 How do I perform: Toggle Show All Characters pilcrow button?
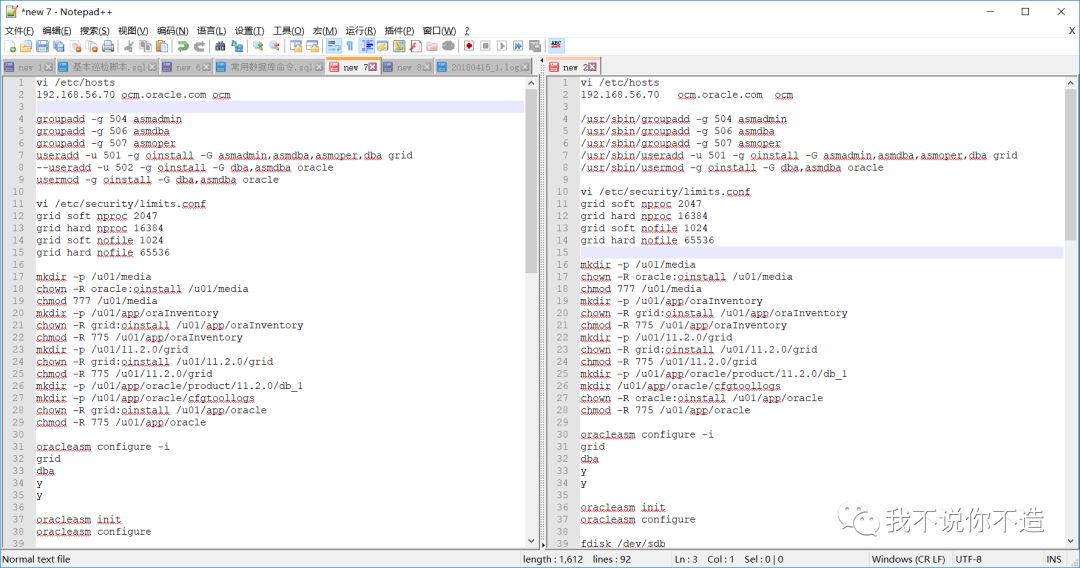(350, 46)
